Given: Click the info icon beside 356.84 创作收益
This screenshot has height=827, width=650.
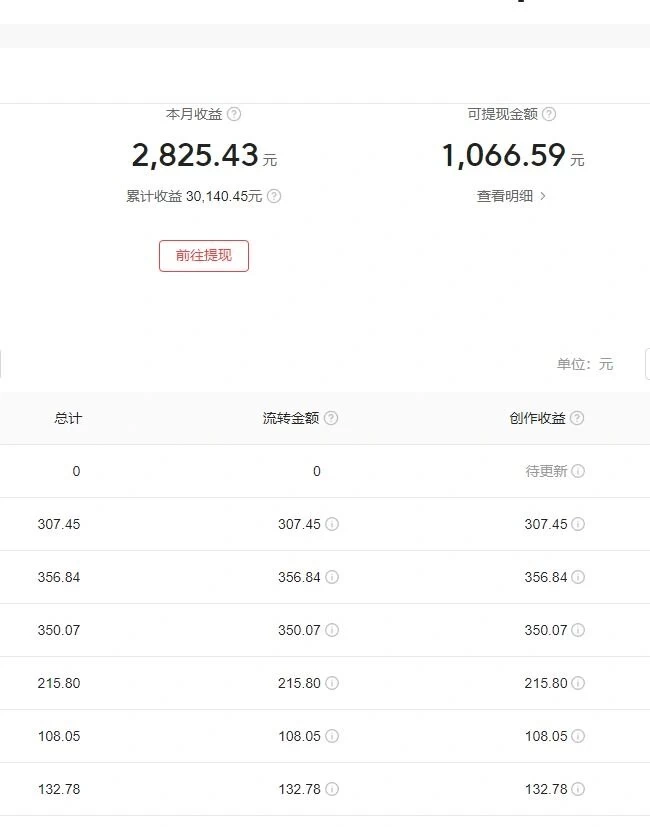Looking at the screenshot, I should coord(576,577).
